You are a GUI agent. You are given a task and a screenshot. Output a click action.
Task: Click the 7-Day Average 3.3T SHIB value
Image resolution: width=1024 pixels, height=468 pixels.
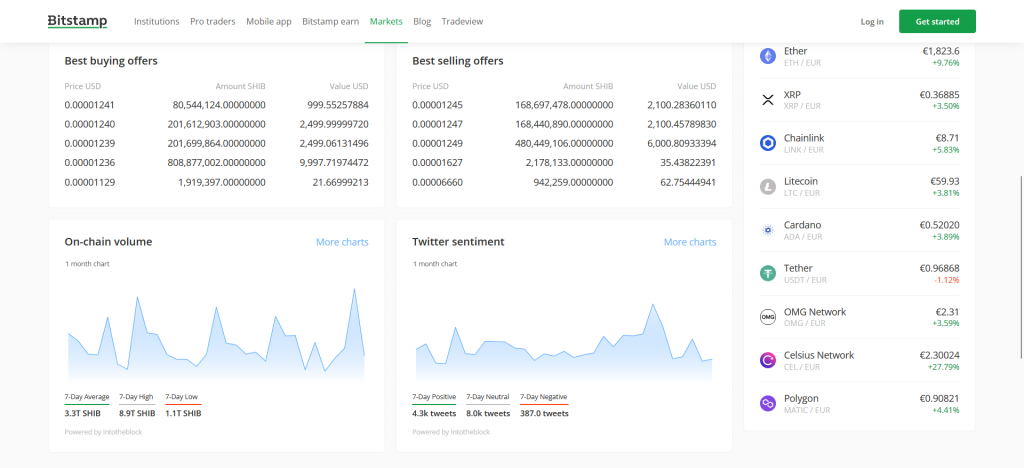tap(82, 414)
